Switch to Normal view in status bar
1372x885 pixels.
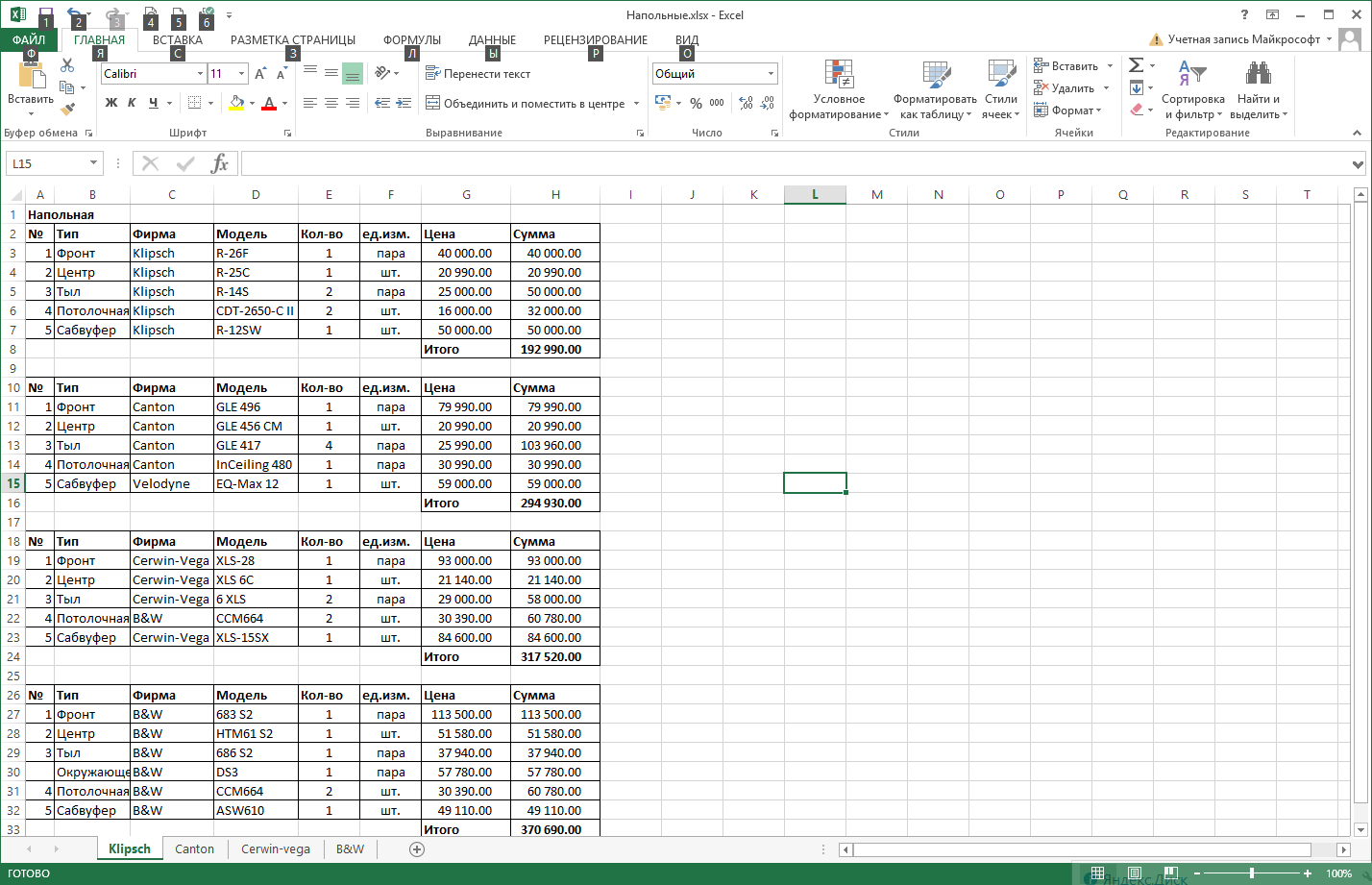point(1098,873)
